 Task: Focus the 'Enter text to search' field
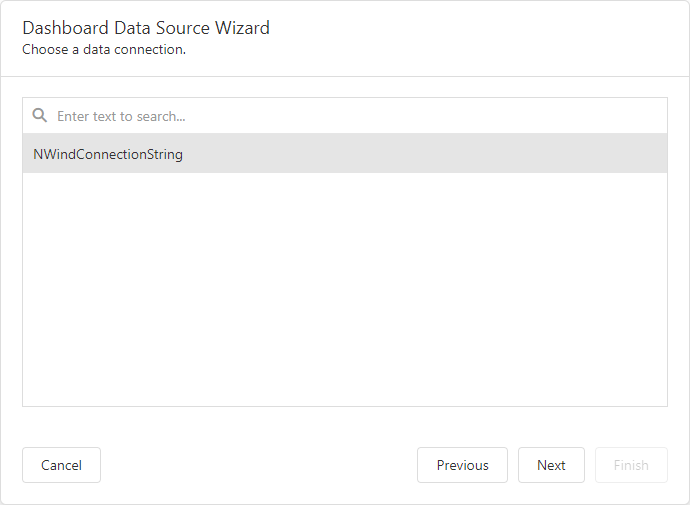(345, 116)
